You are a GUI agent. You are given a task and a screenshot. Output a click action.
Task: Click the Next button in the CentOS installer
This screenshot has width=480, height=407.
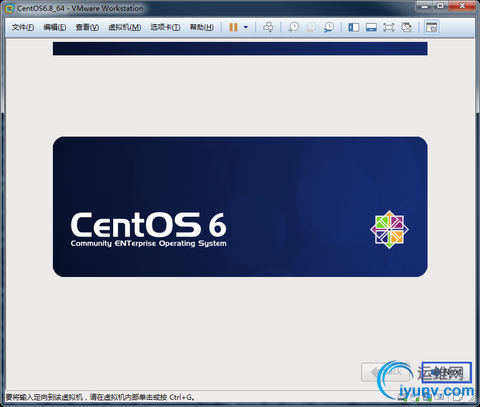coord(447,372)
